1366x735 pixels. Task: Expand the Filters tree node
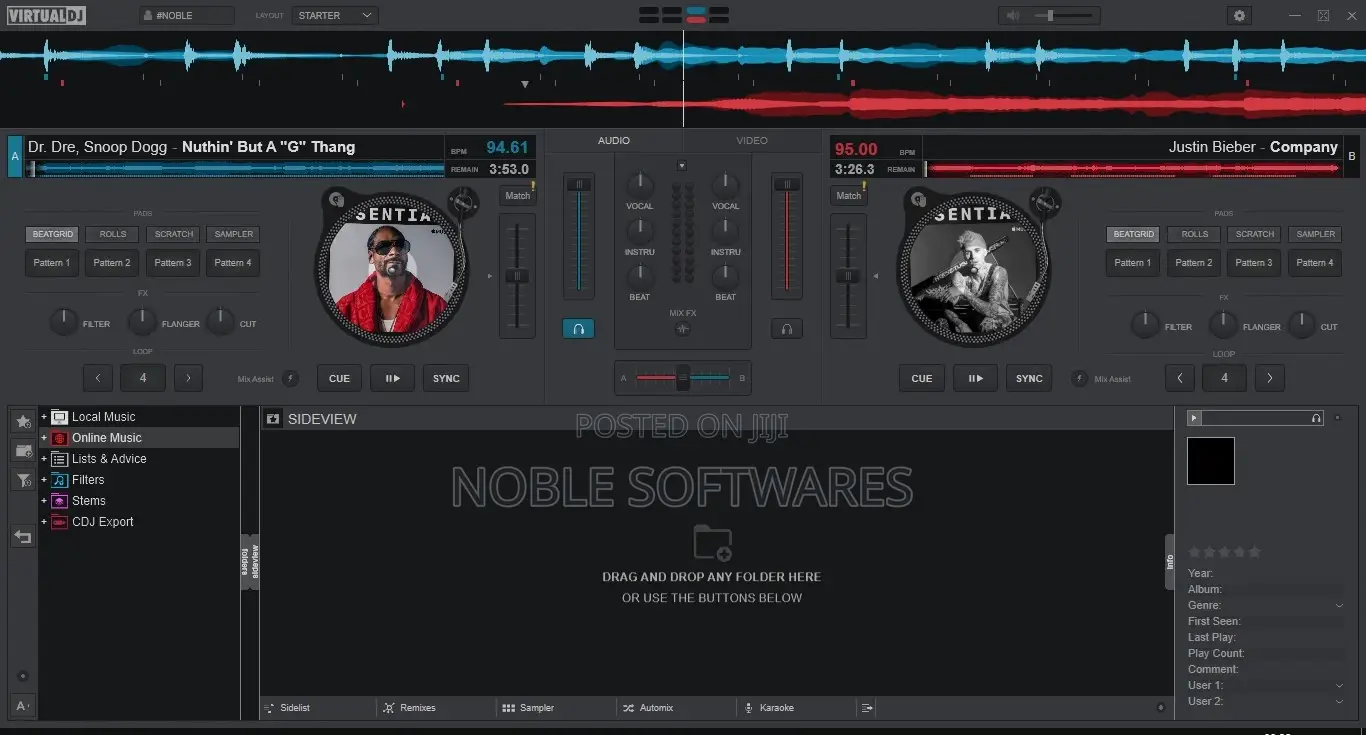click(44, 480)
